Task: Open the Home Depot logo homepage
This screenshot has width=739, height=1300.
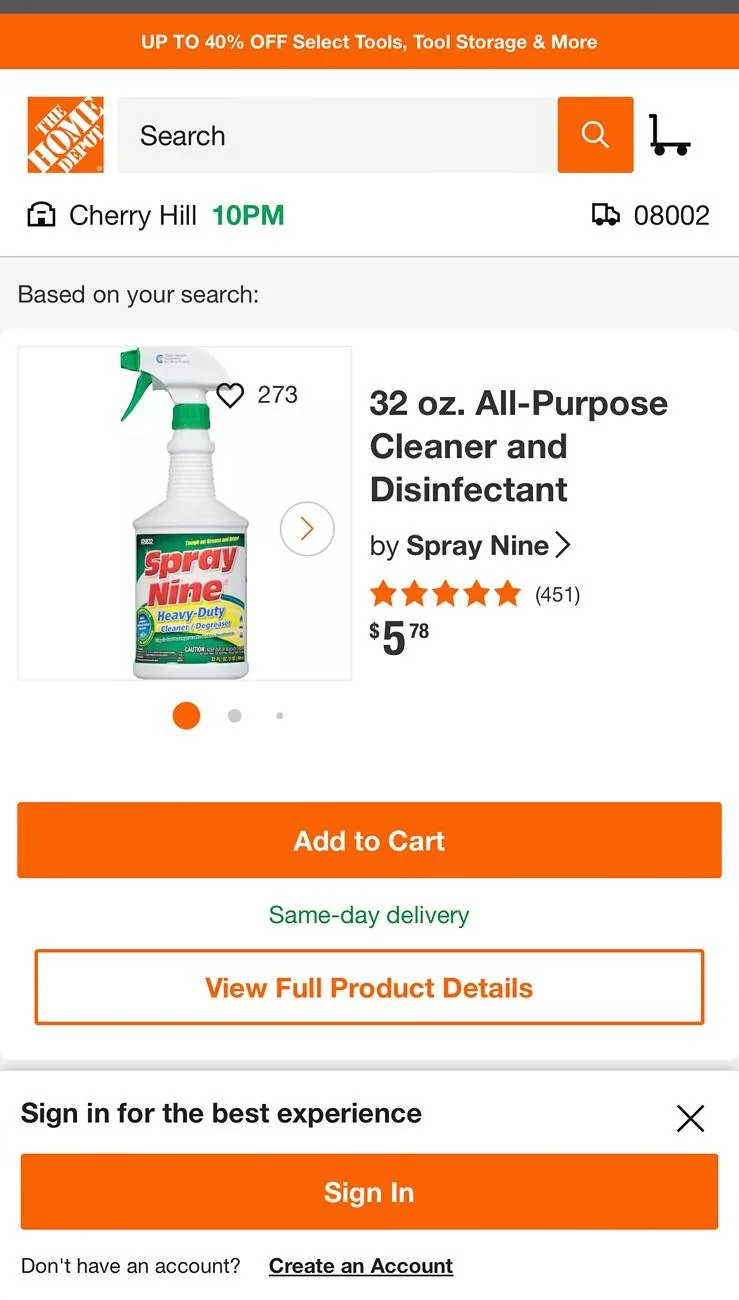Action: click(x=66, y=135)
